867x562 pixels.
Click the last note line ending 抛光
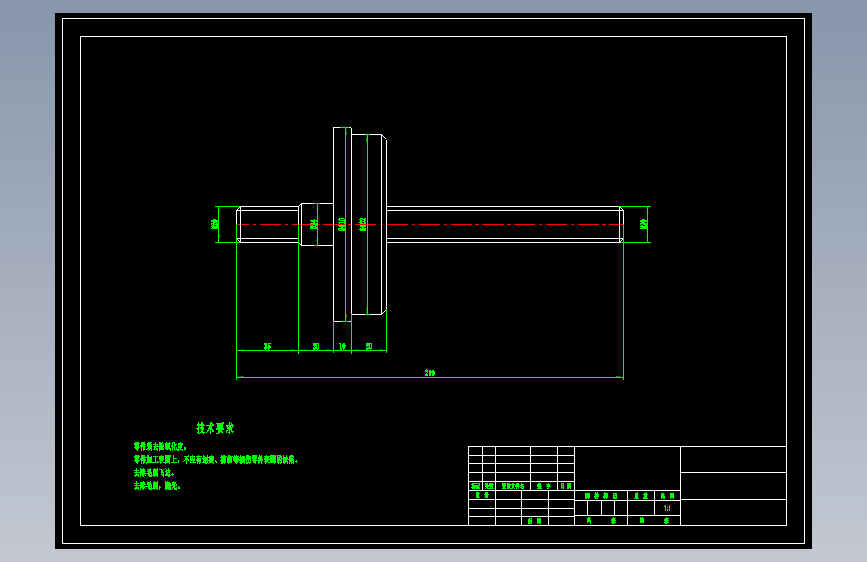(x=157, y=486)
